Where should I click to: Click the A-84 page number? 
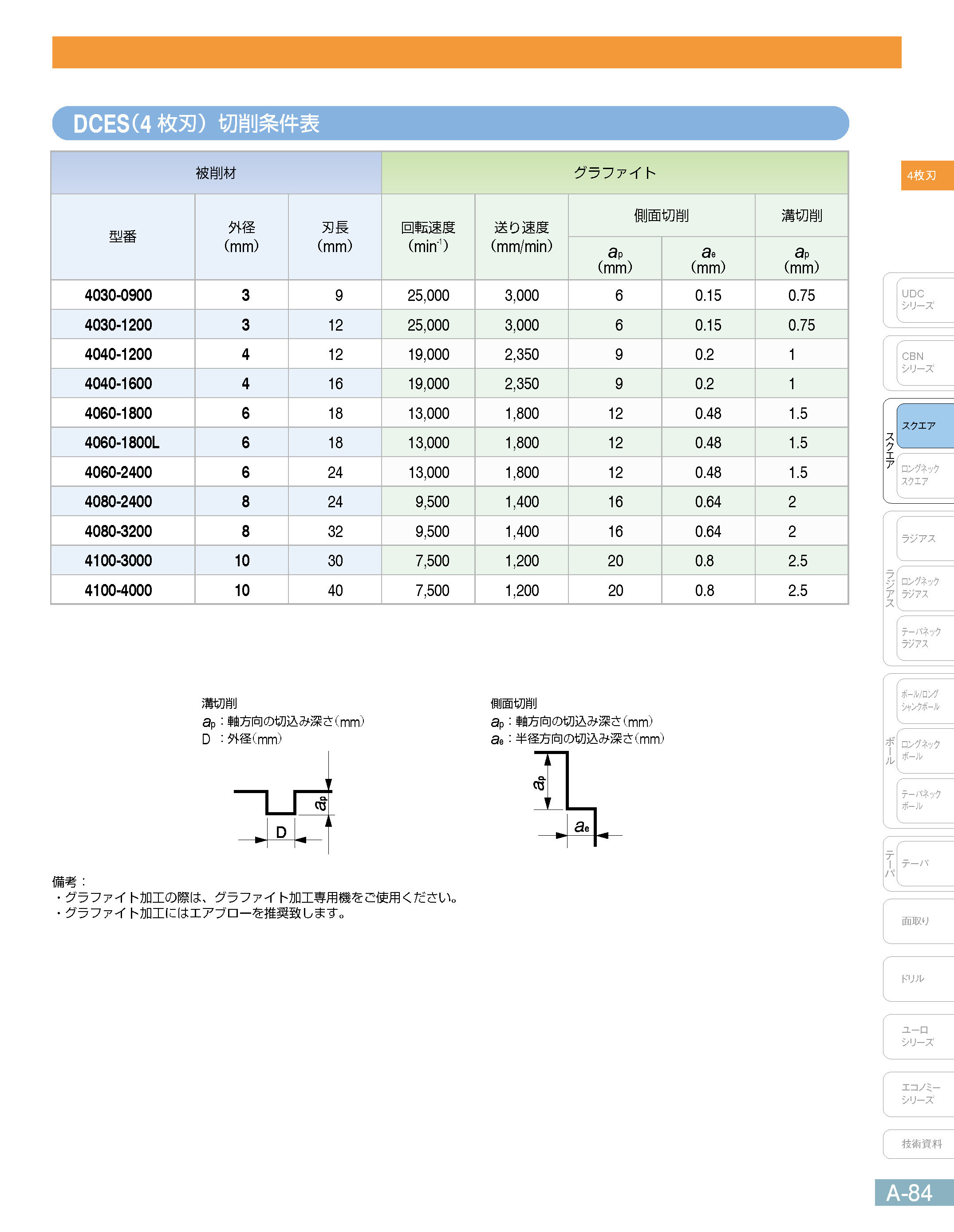(x=914, y=1193)
